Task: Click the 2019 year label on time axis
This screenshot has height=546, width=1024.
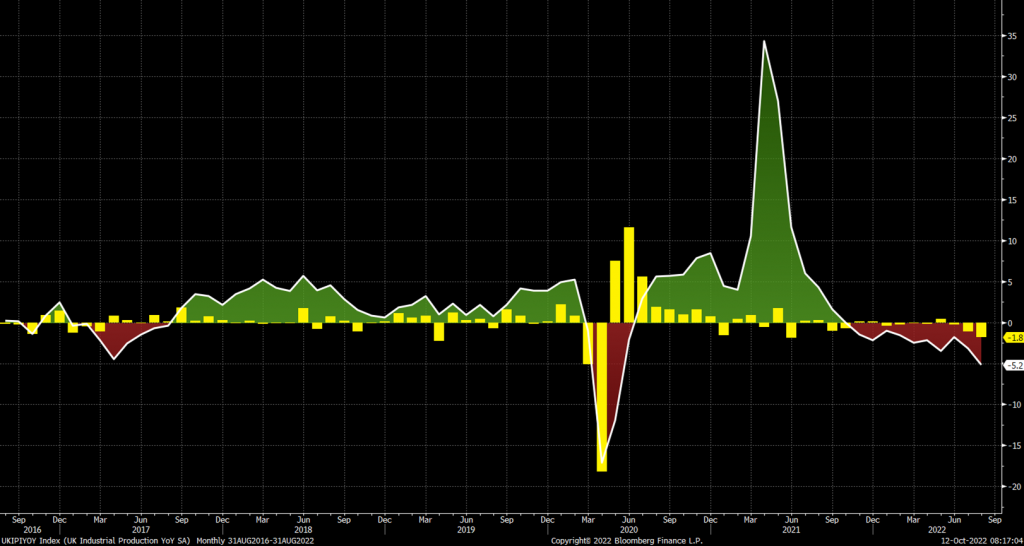Action: coord(466,530)
